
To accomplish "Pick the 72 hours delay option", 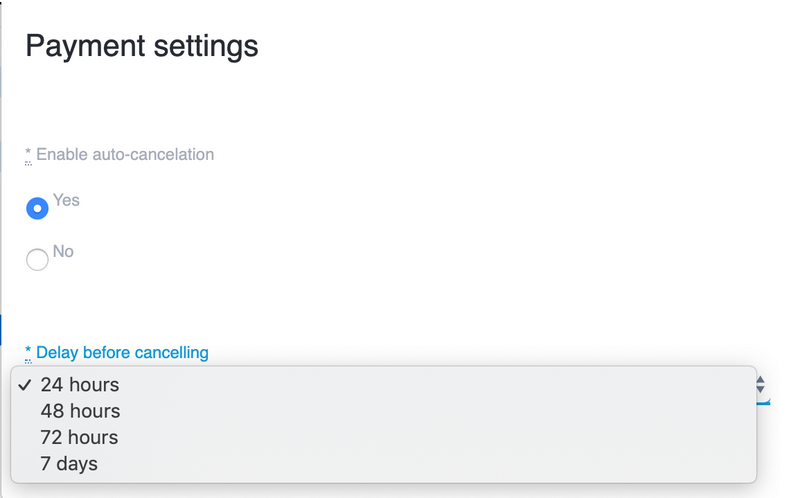I will coord(80,437).
